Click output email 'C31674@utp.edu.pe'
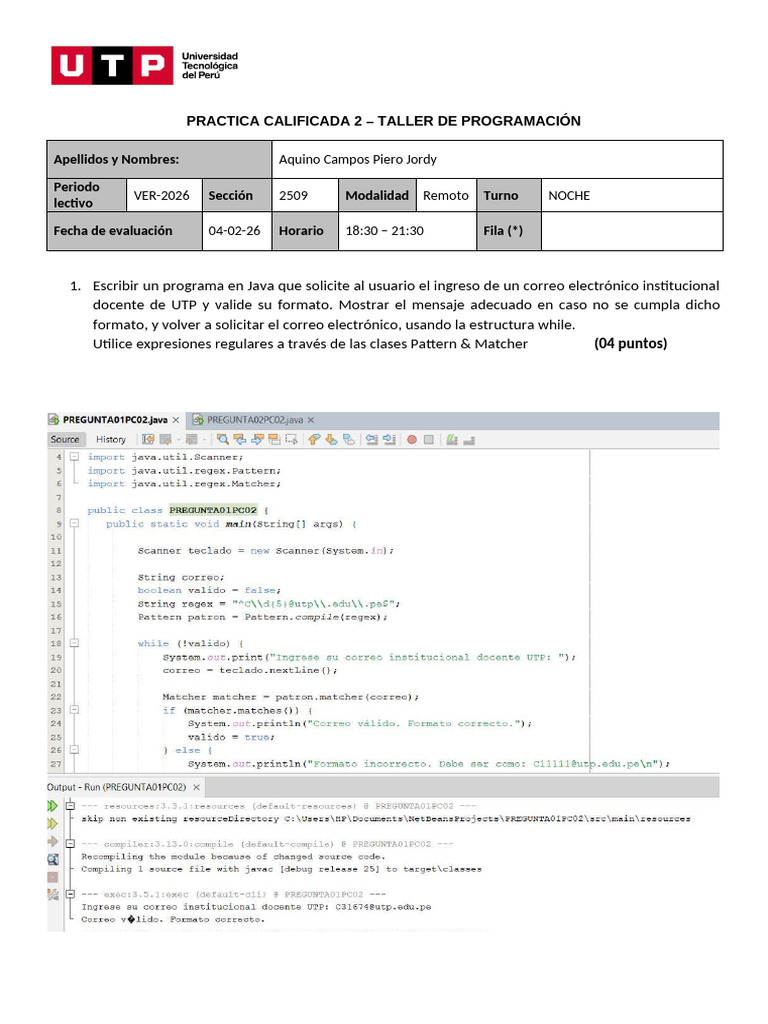This screenshot has width=768, height=1024. pyautogui.click(x=383, y=906)
